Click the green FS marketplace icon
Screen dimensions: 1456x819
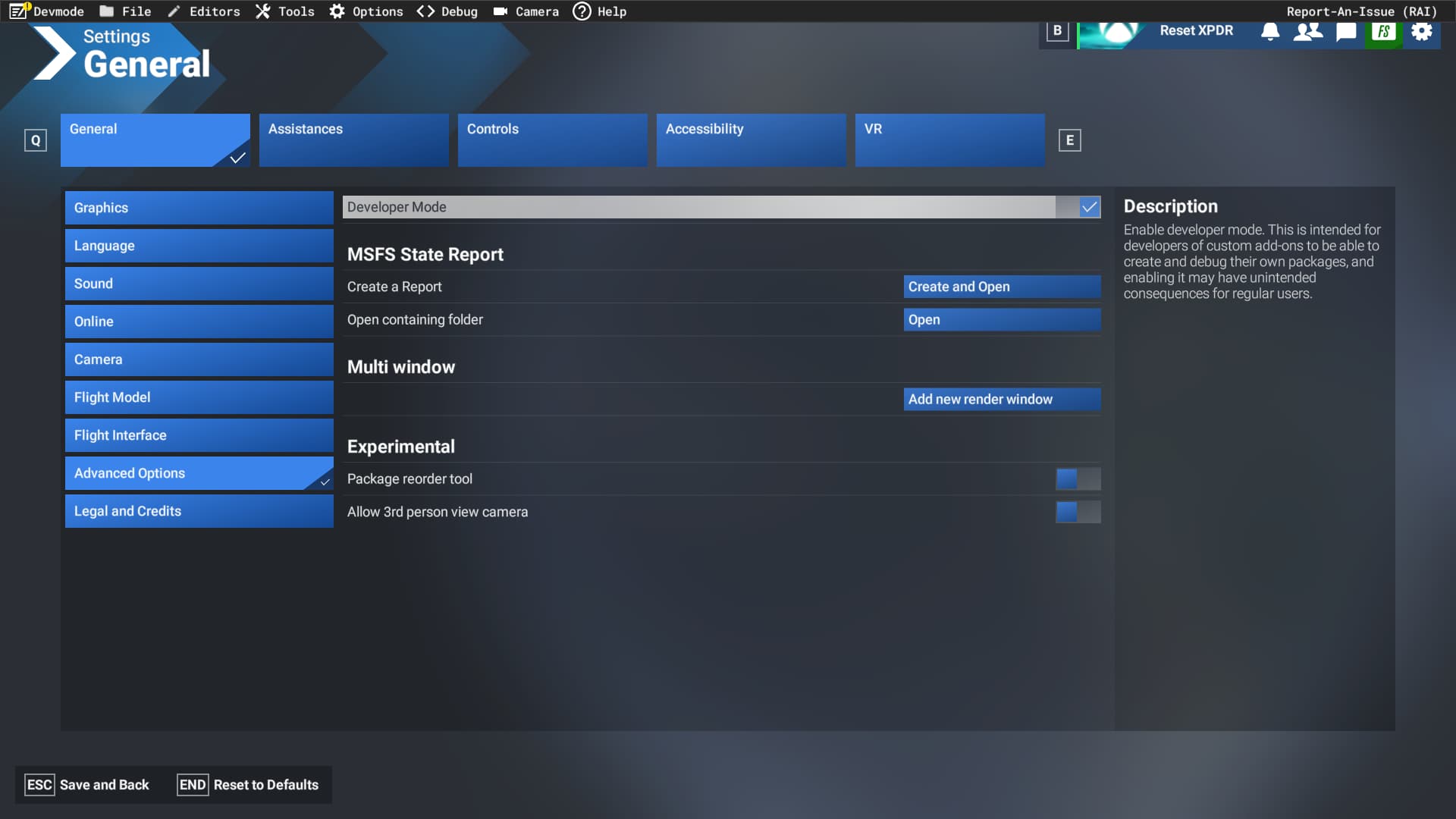click(1384, 31)
